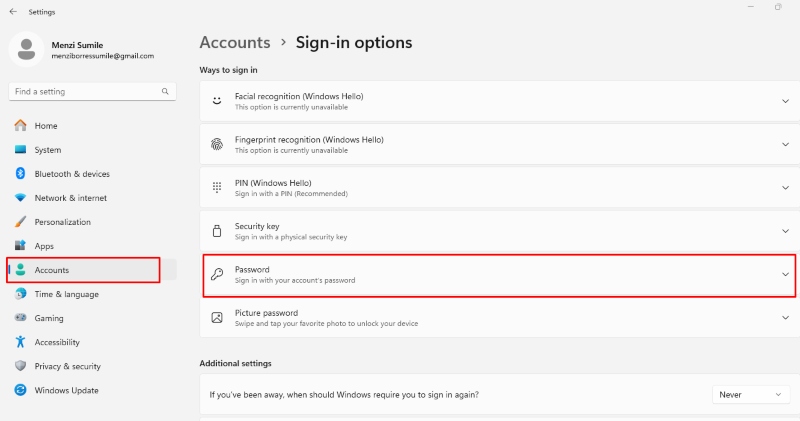Select Personalization label in sidebar
The width and height of the screenshot is (800, 421).
click(x=63, y=221)
